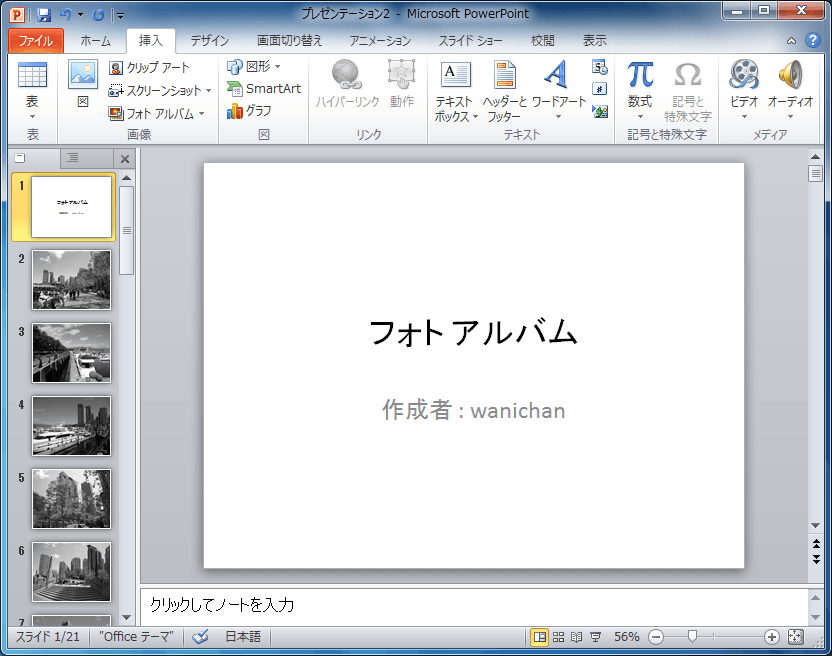Image resolution: width=832 pixels, height=656 pixels.
Task: Switch to slide sorter view
Action: (x=558, y=636)
